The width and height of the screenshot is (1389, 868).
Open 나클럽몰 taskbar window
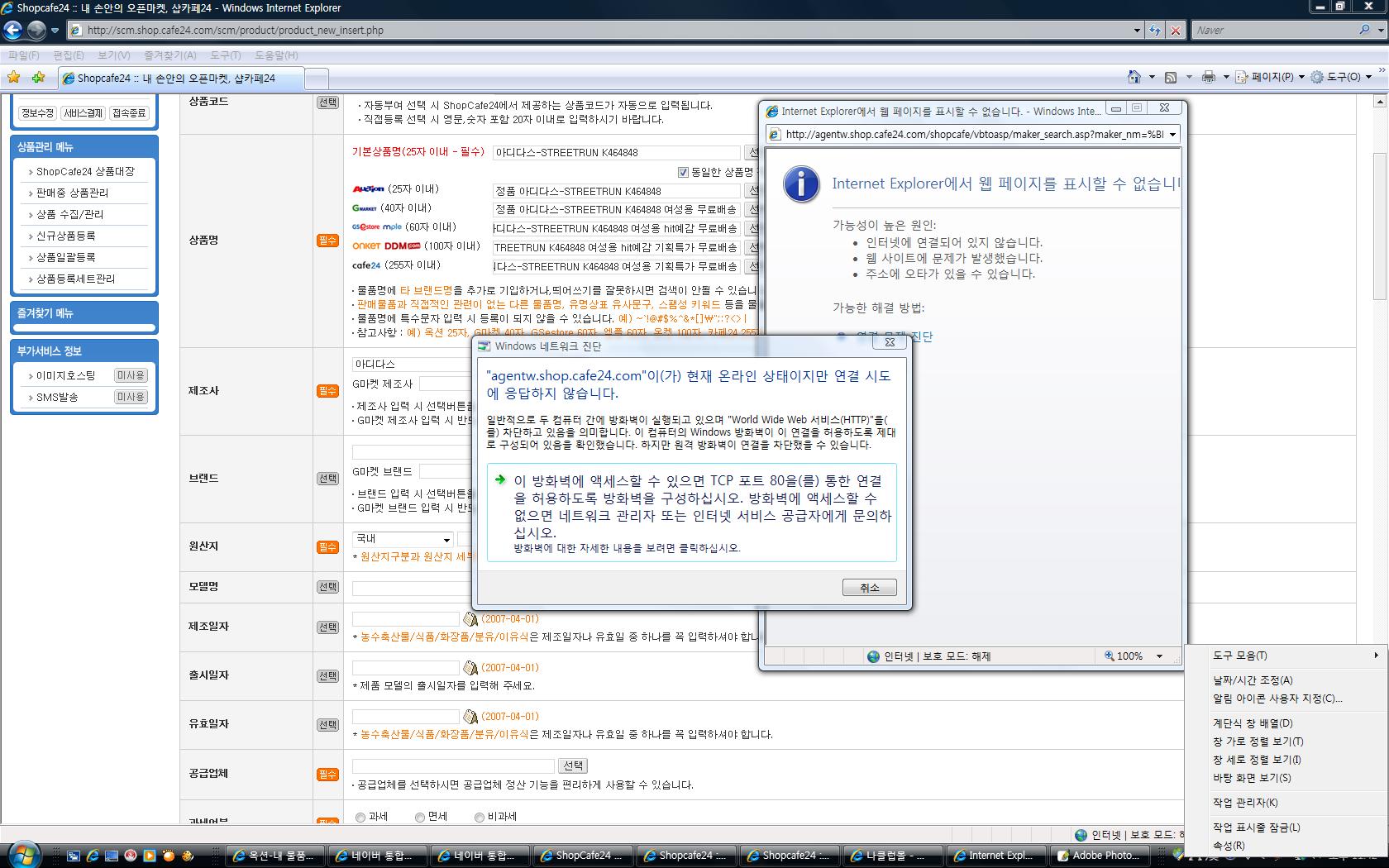894,856
